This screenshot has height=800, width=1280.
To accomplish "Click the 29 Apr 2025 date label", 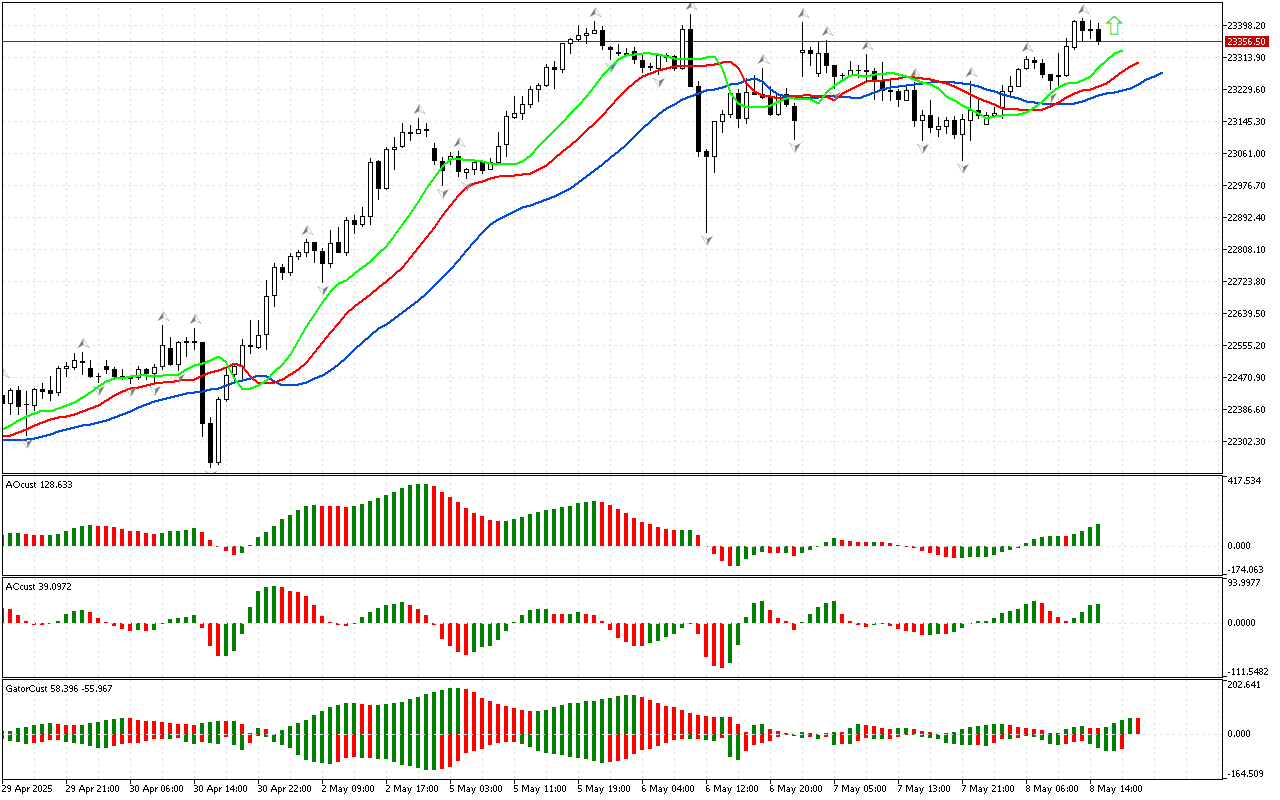I will 30,788.
